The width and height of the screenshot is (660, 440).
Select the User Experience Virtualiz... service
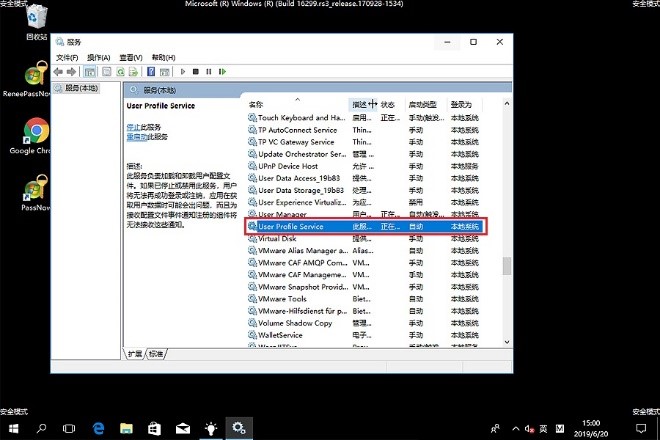tap(364, 203)
